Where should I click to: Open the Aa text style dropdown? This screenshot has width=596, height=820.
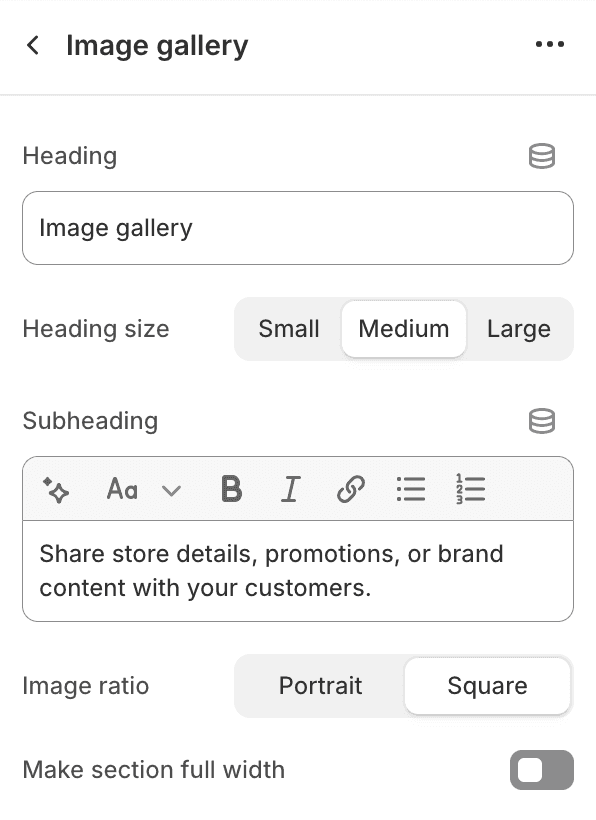(x=144, y=490)
